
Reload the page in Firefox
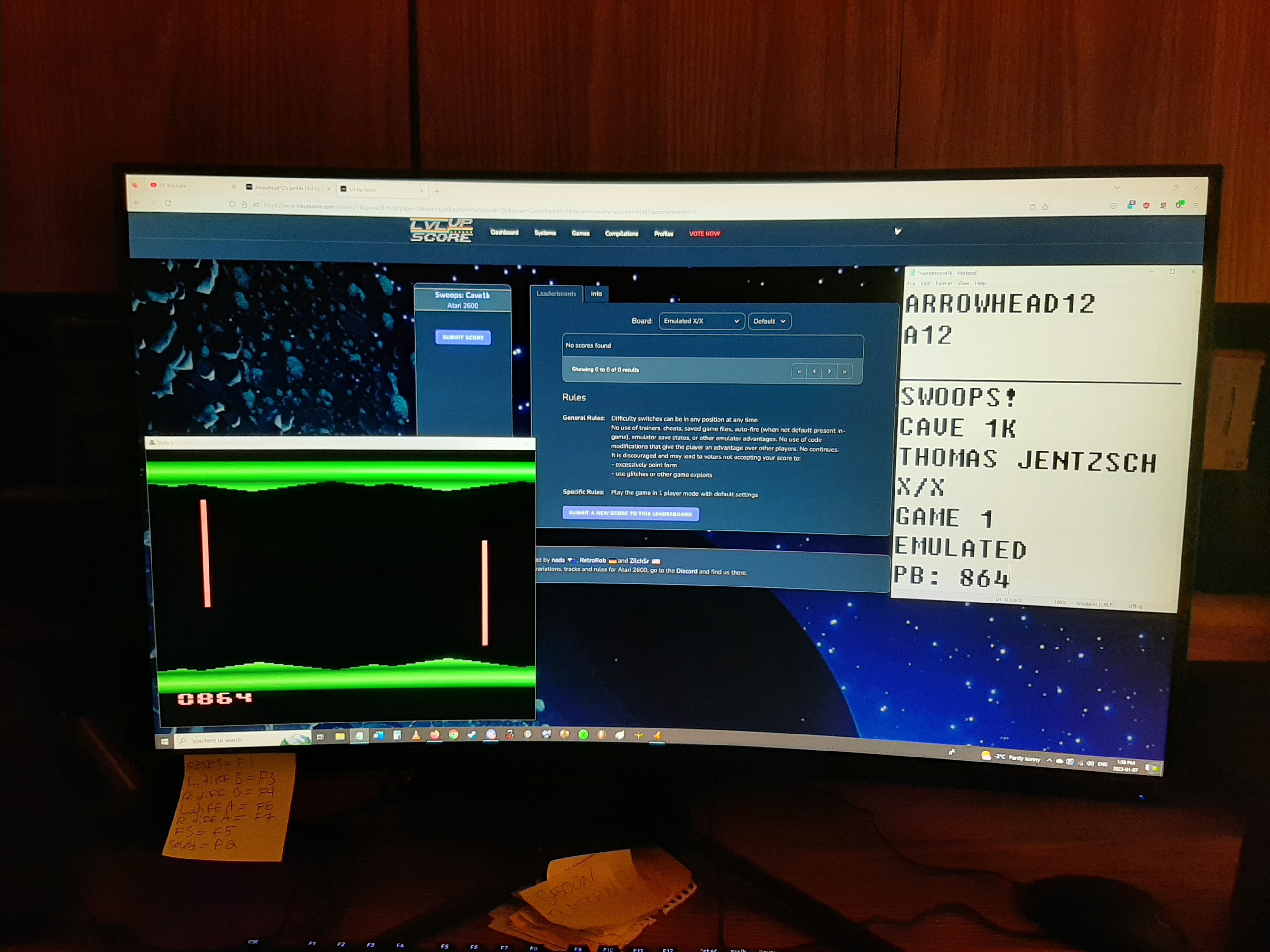tap(168, 203)
